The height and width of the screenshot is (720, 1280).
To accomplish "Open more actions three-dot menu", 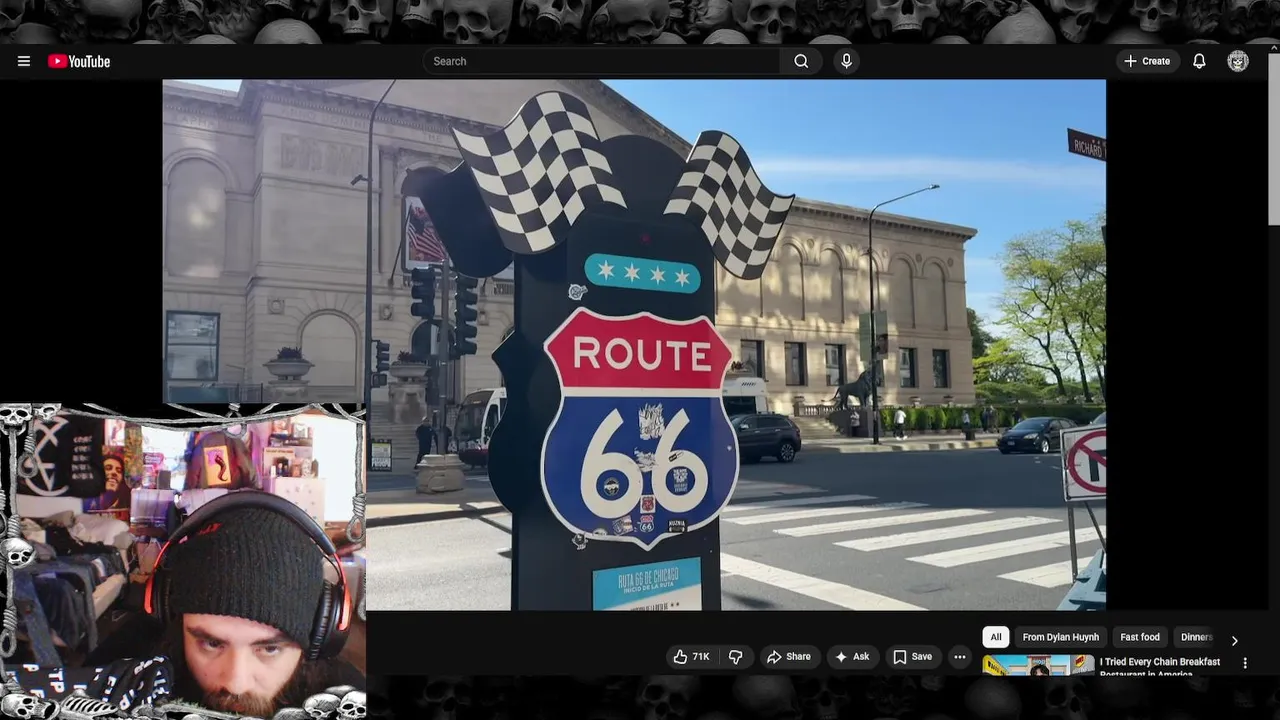I will tap(960, 657).
